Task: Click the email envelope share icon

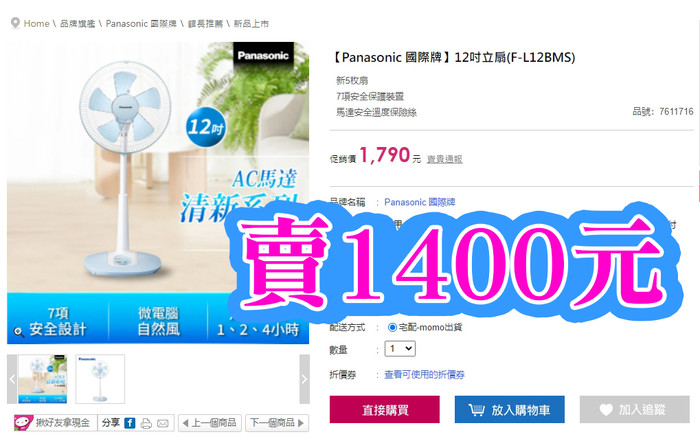Action: pyautogui.click(x=162, y=423)
